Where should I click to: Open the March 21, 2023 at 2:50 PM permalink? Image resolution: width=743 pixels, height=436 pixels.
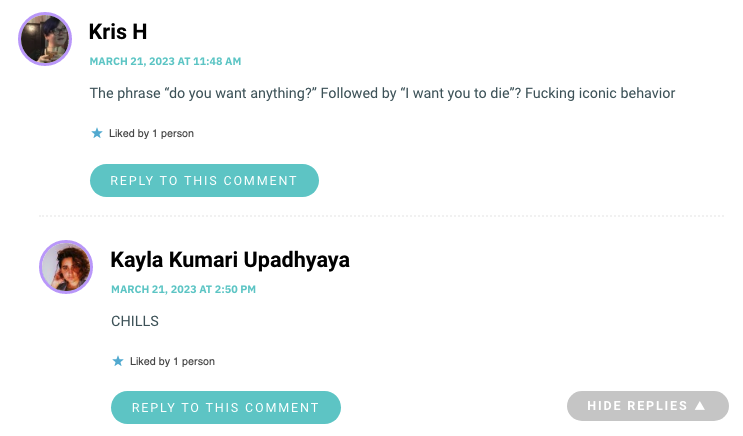(x=183, y=289)
